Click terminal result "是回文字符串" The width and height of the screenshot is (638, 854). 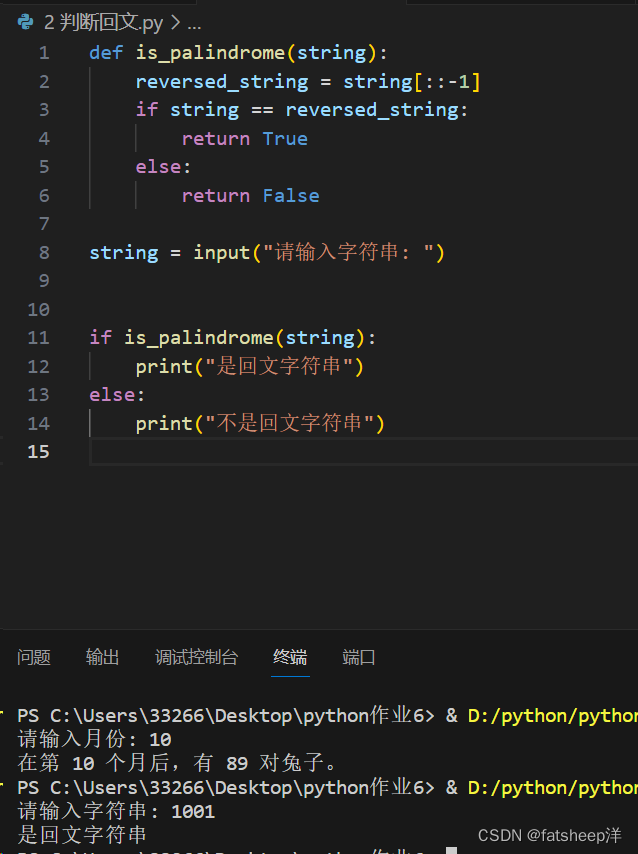[x=82, y=835]
